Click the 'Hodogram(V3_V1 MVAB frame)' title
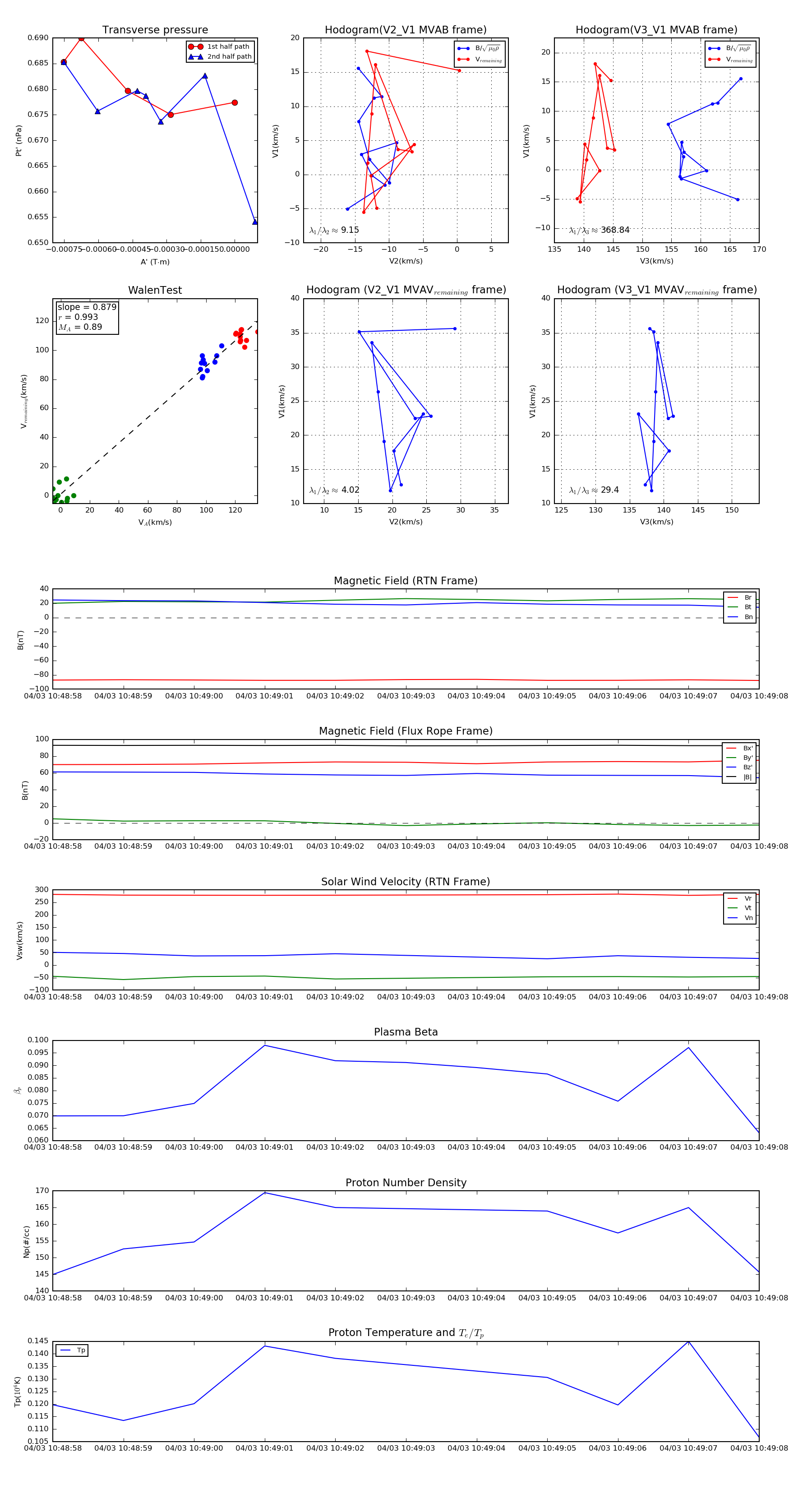 pos(656,30)
